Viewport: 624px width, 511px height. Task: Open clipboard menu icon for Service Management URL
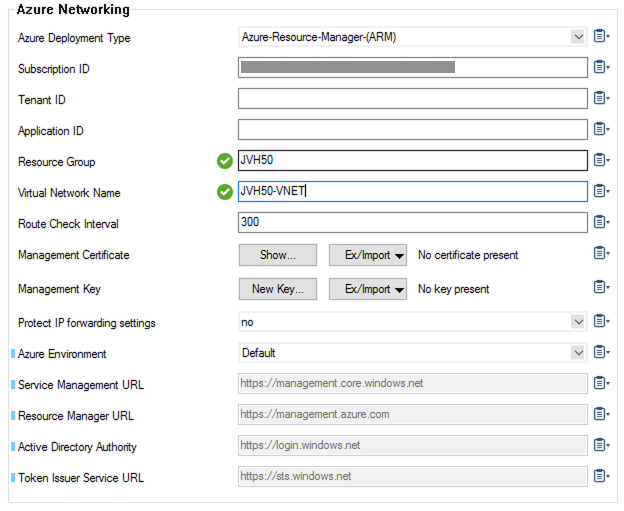[x=601, y=383]
